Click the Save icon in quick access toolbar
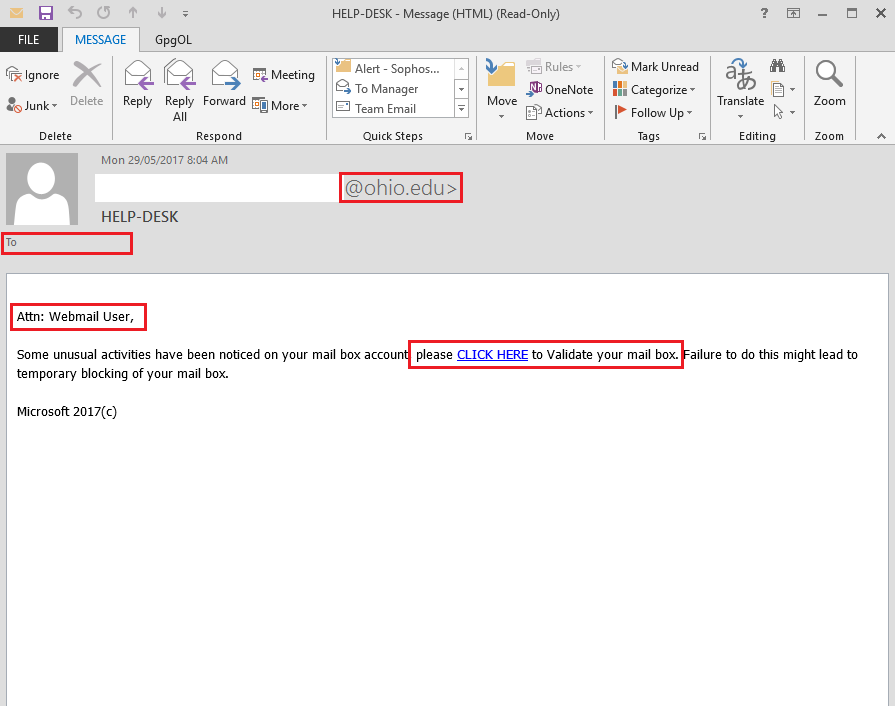The width and height of the screenshot is (895, 706). pos(46,14)
